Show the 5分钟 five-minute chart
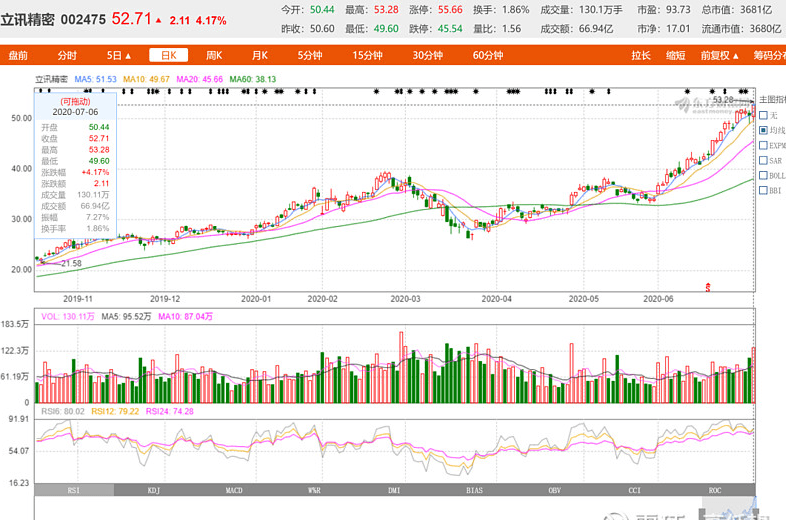This screenshot has width=786, height=520. (x=309, y=55)
